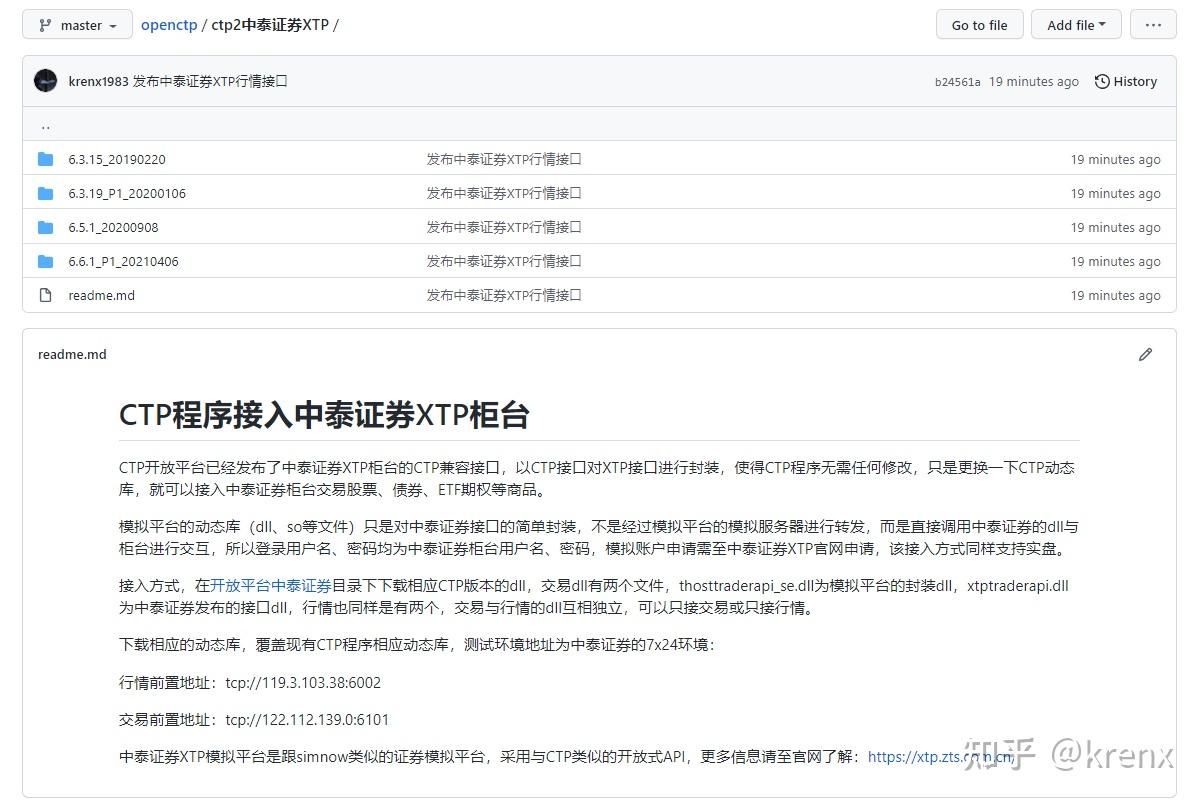Edit readme.md using the pencil icon
Viewport: 1203px width, 803px height.
pos(1145,354)
